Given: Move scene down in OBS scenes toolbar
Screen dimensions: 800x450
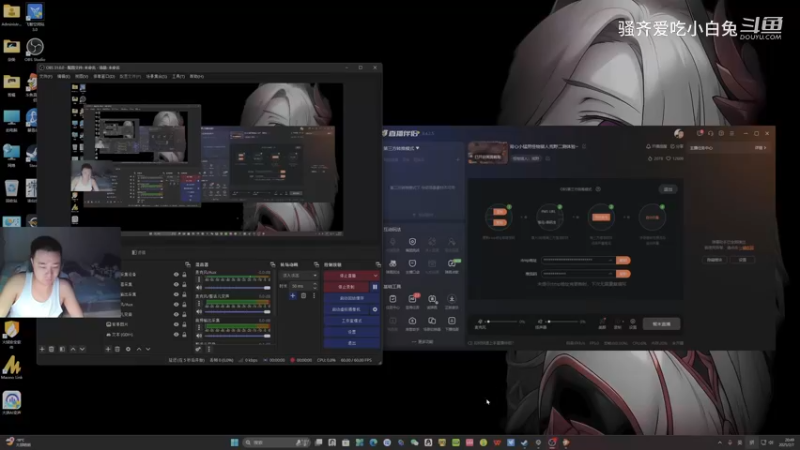Looking at the screenshot, I should [82, 349].
